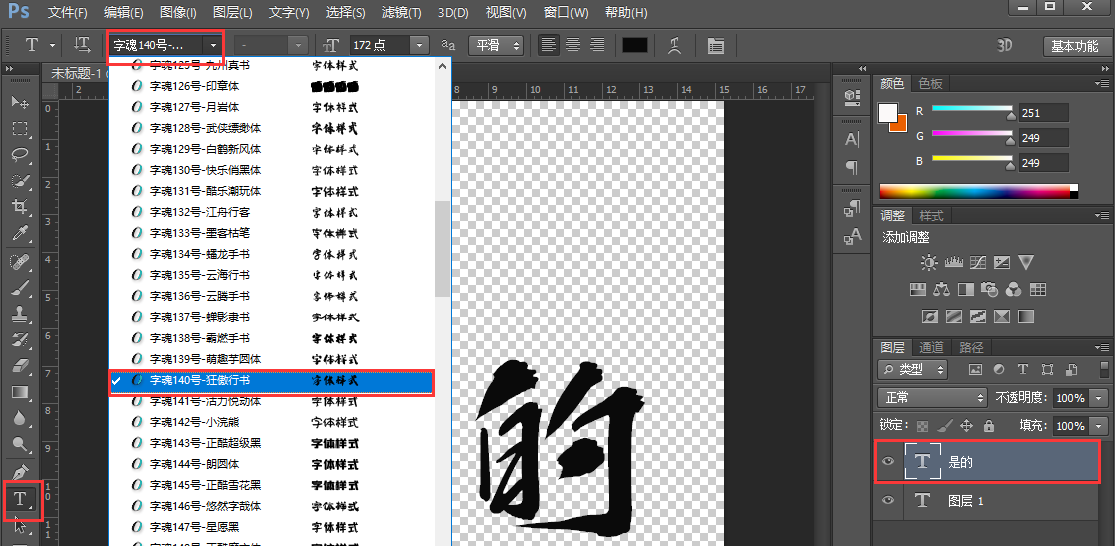1115x546 pixels.
Task: Open the 滤镜(T) menu
Action: (402, 13)
